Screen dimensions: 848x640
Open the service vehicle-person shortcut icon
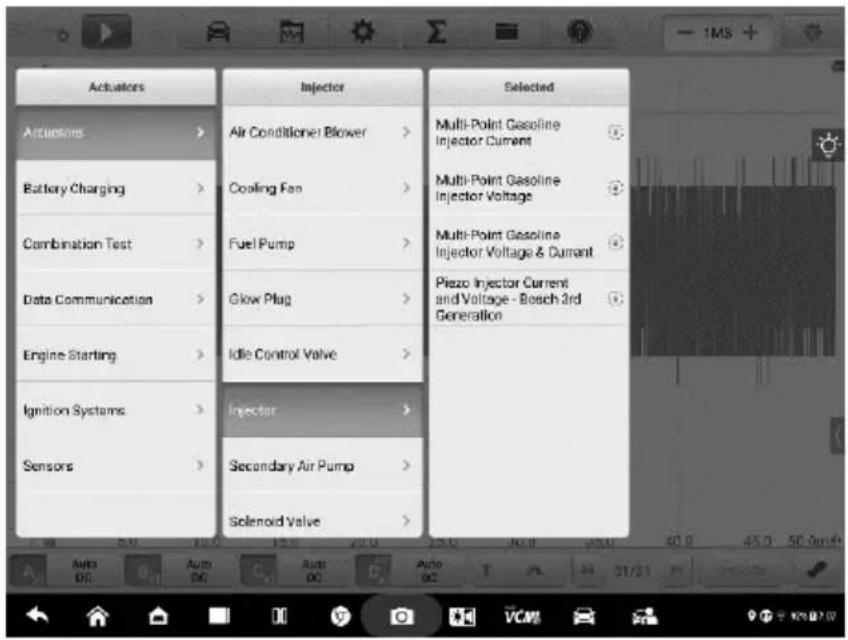click(x=644, y=616)
